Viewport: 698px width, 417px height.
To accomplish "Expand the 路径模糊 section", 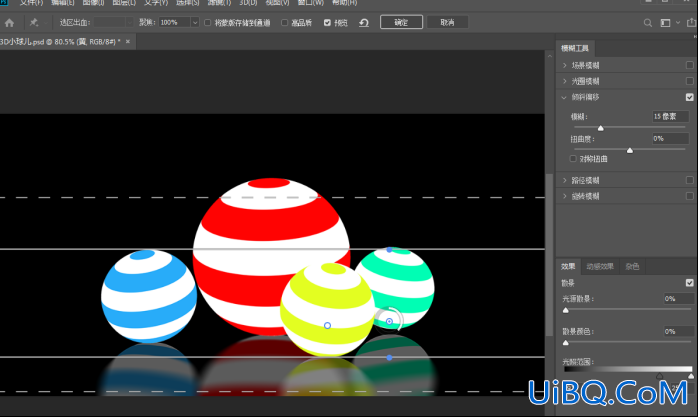I will pyautogui.click(x=564, y=180).
